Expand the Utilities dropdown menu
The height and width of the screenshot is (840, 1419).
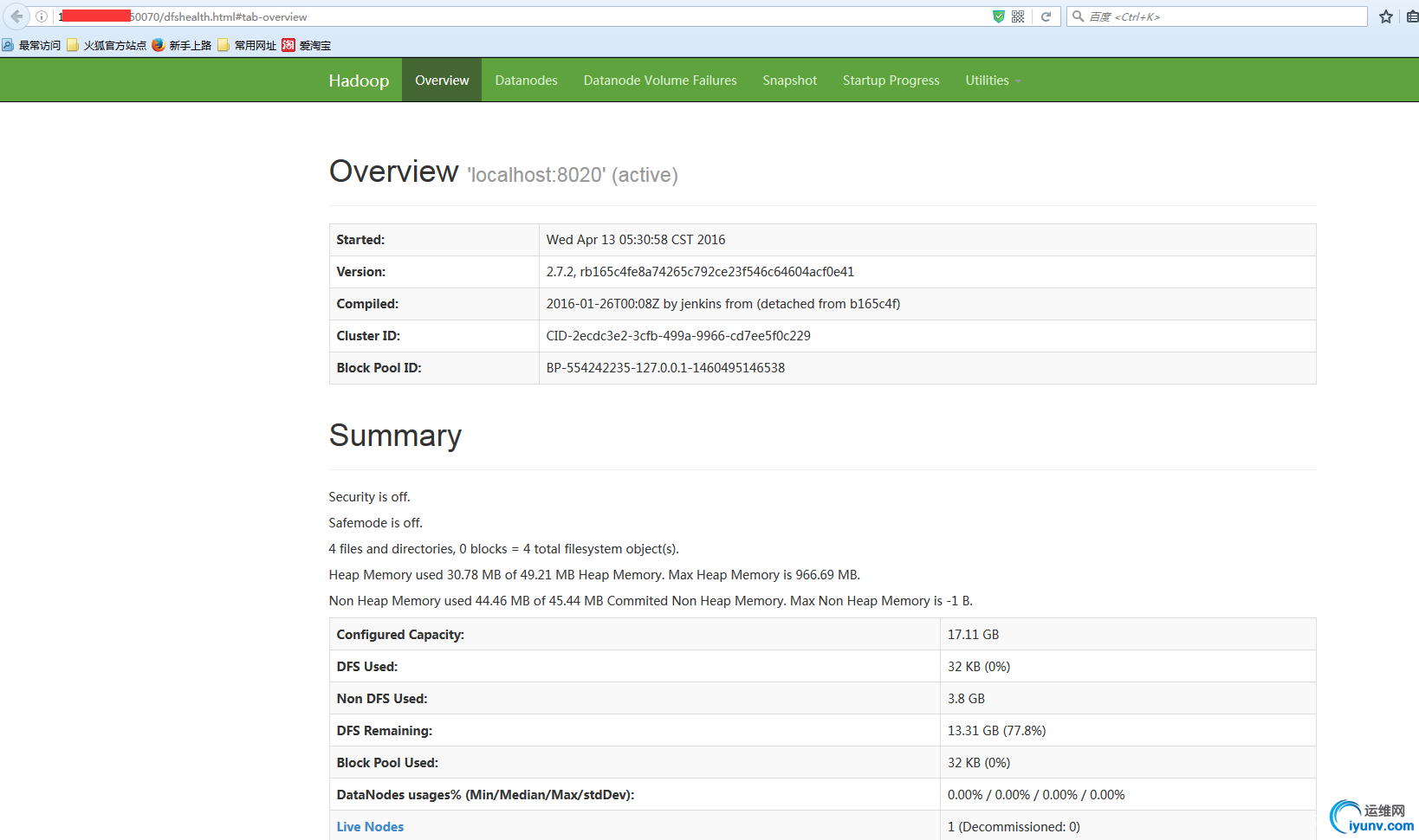click(x=993, y=81)
